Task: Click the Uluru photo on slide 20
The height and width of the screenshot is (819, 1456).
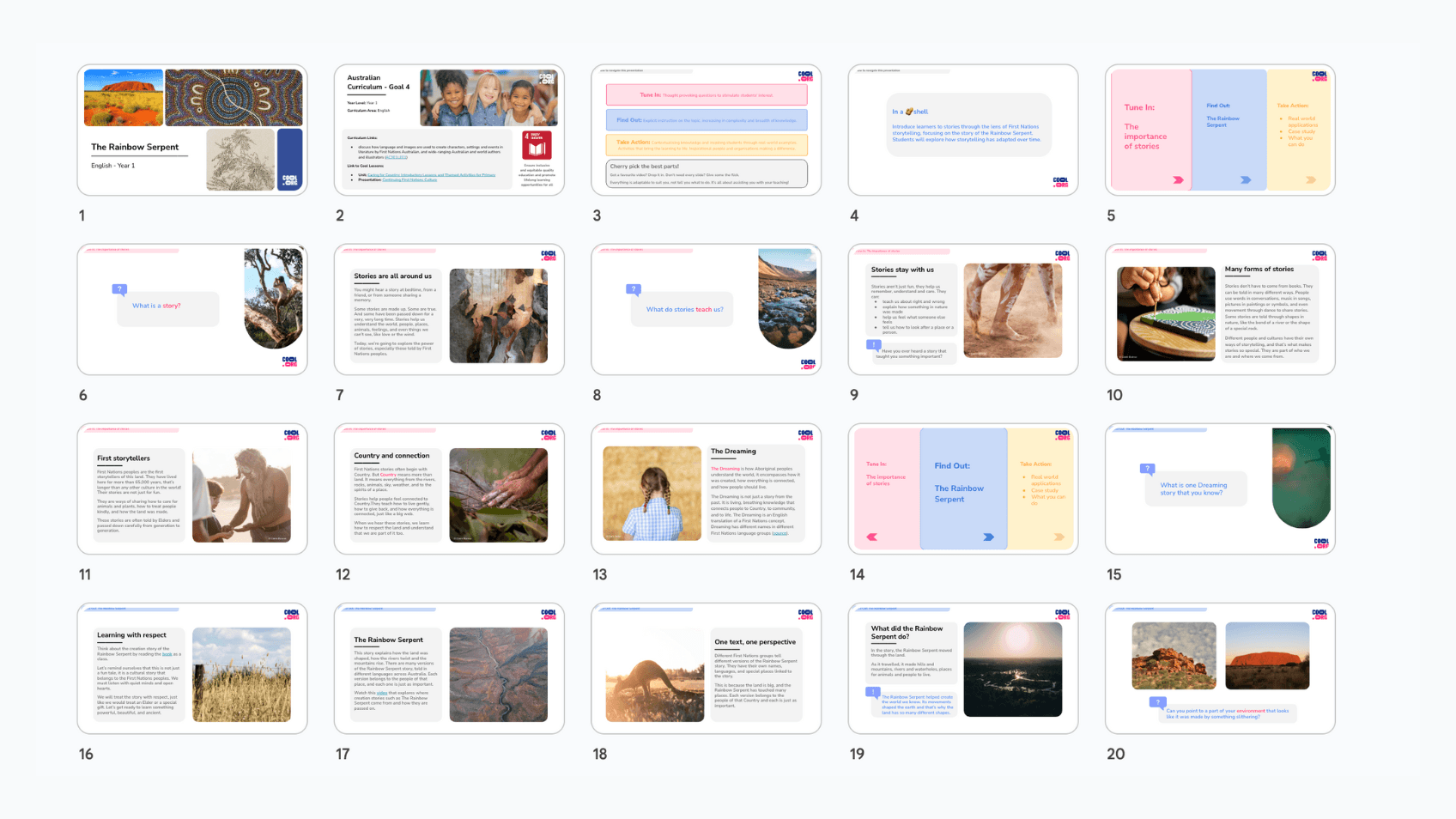Action: tap(1266, 656)
